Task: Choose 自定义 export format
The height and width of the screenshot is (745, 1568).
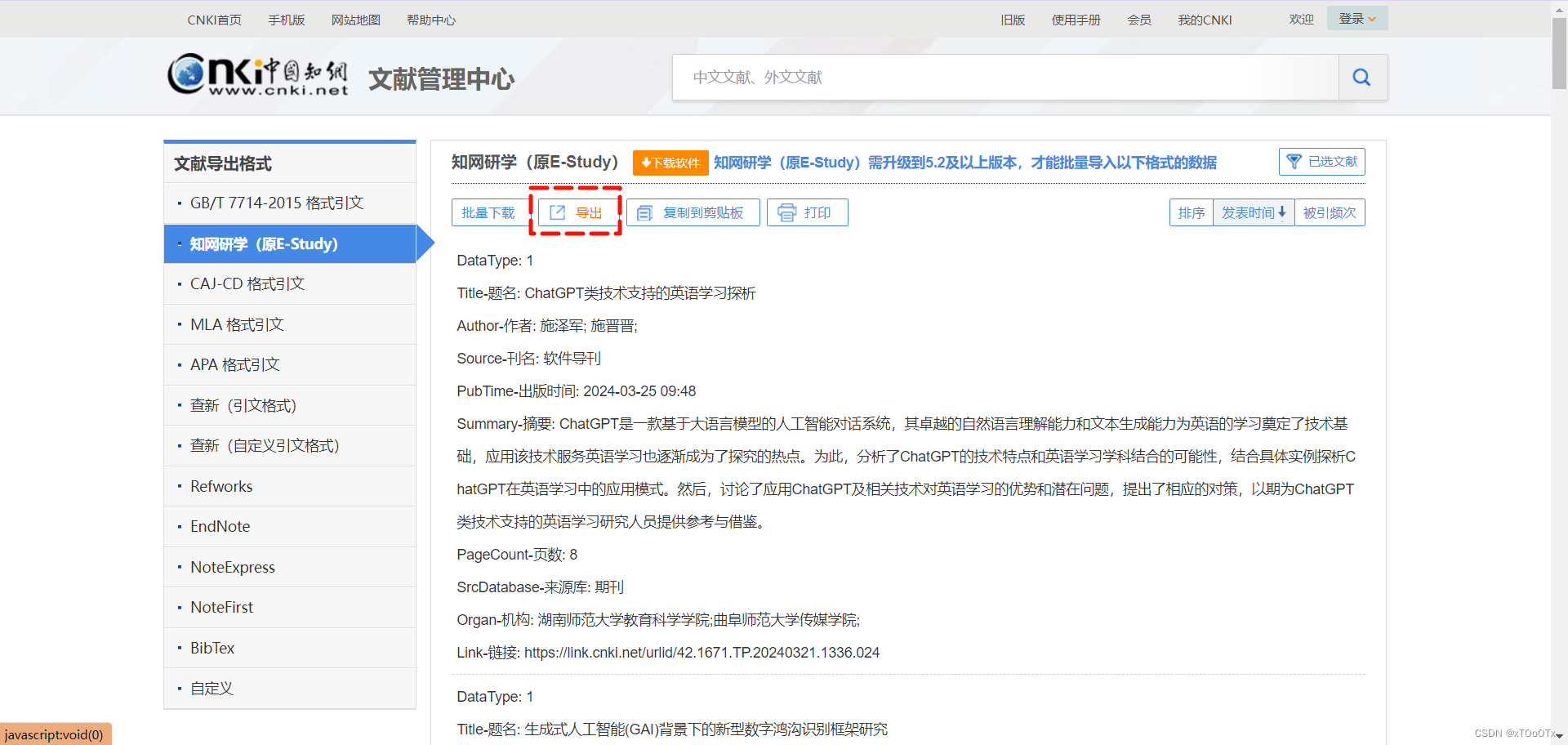Action: 290,689
